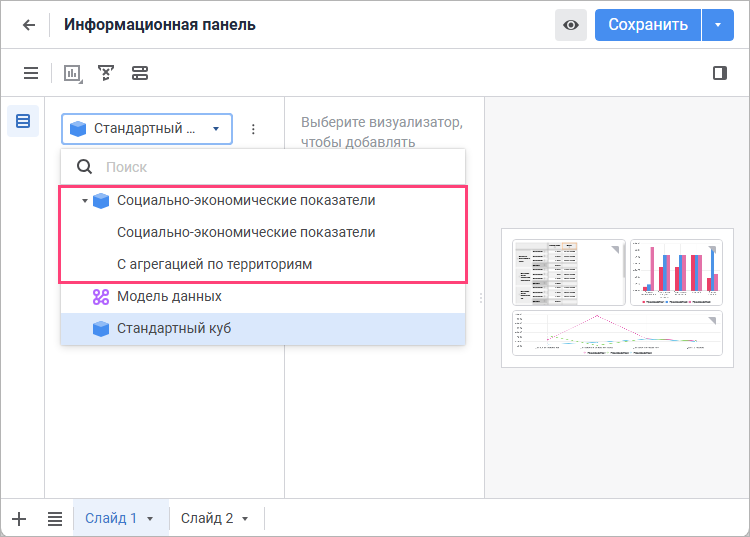Click the back arrow icon

pos(29,25)
